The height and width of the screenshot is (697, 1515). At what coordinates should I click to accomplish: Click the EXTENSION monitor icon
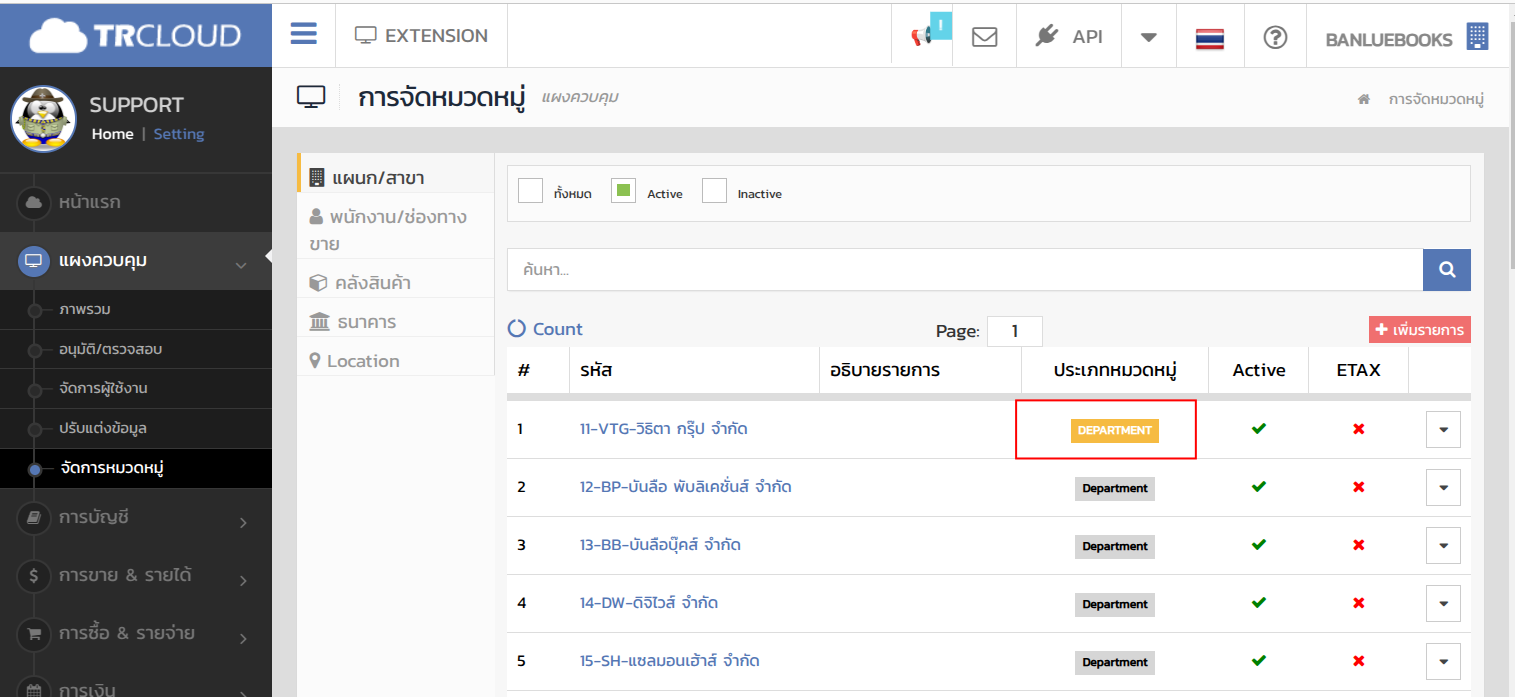tap(366, 36)
